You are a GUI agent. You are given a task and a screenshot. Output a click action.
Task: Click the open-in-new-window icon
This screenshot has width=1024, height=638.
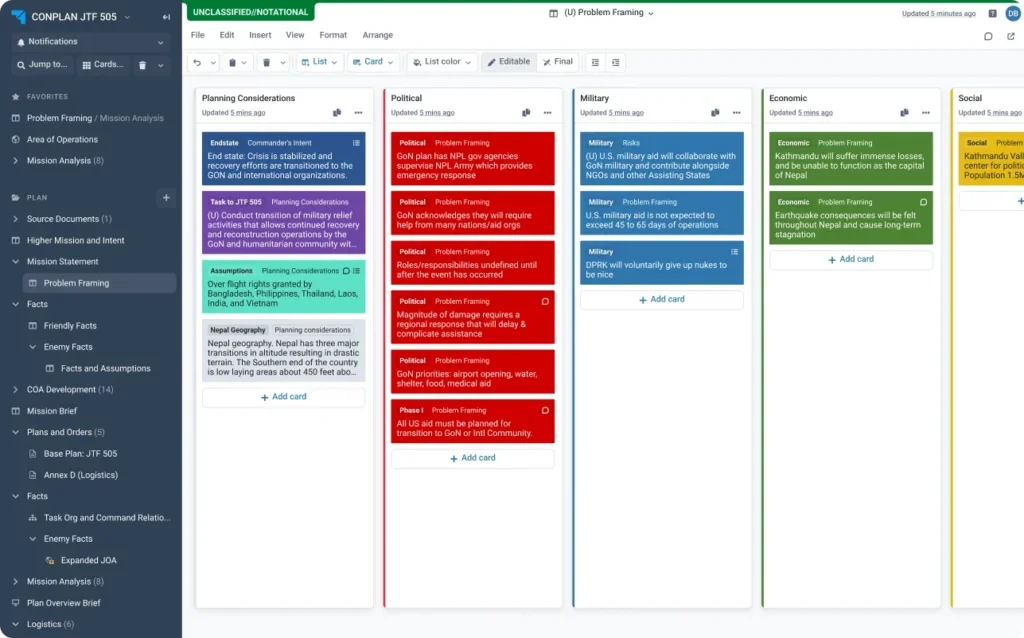1011,35
